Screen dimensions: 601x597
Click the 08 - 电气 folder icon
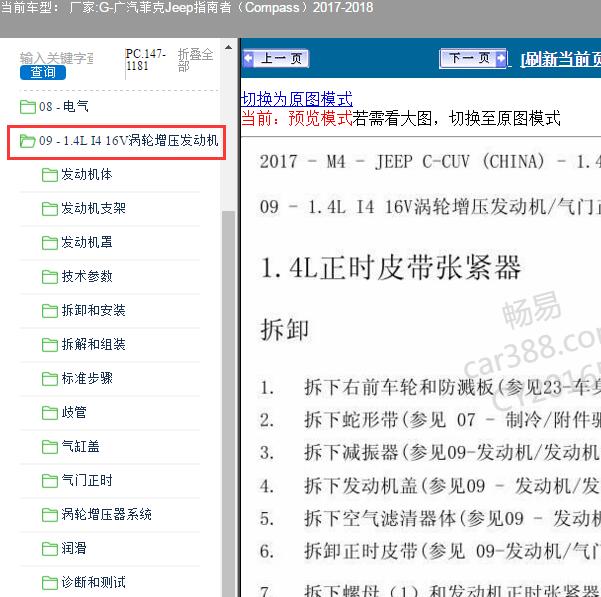click(28, 107)
